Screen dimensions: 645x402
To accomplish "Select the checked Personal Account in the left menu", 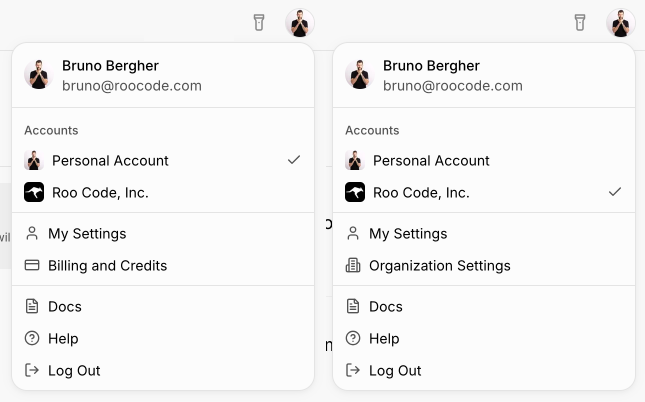I will (x=110, y=160).
